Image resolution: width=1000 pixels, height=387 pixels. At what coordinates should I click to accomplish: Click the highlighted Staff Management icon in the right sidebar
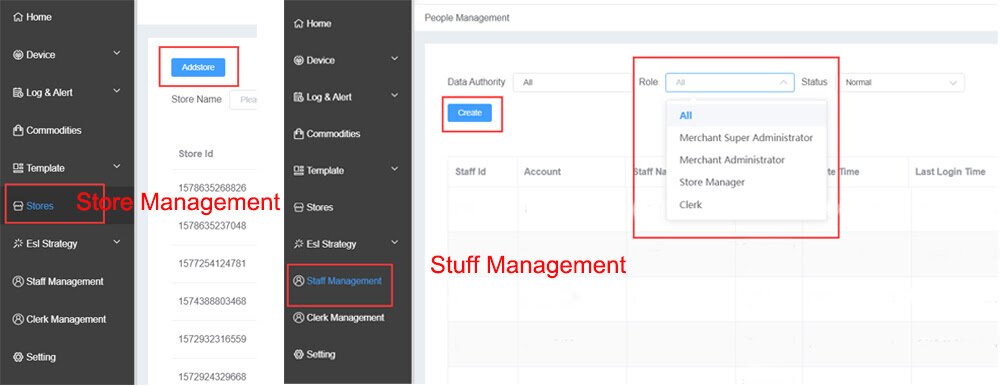[298, 281]
